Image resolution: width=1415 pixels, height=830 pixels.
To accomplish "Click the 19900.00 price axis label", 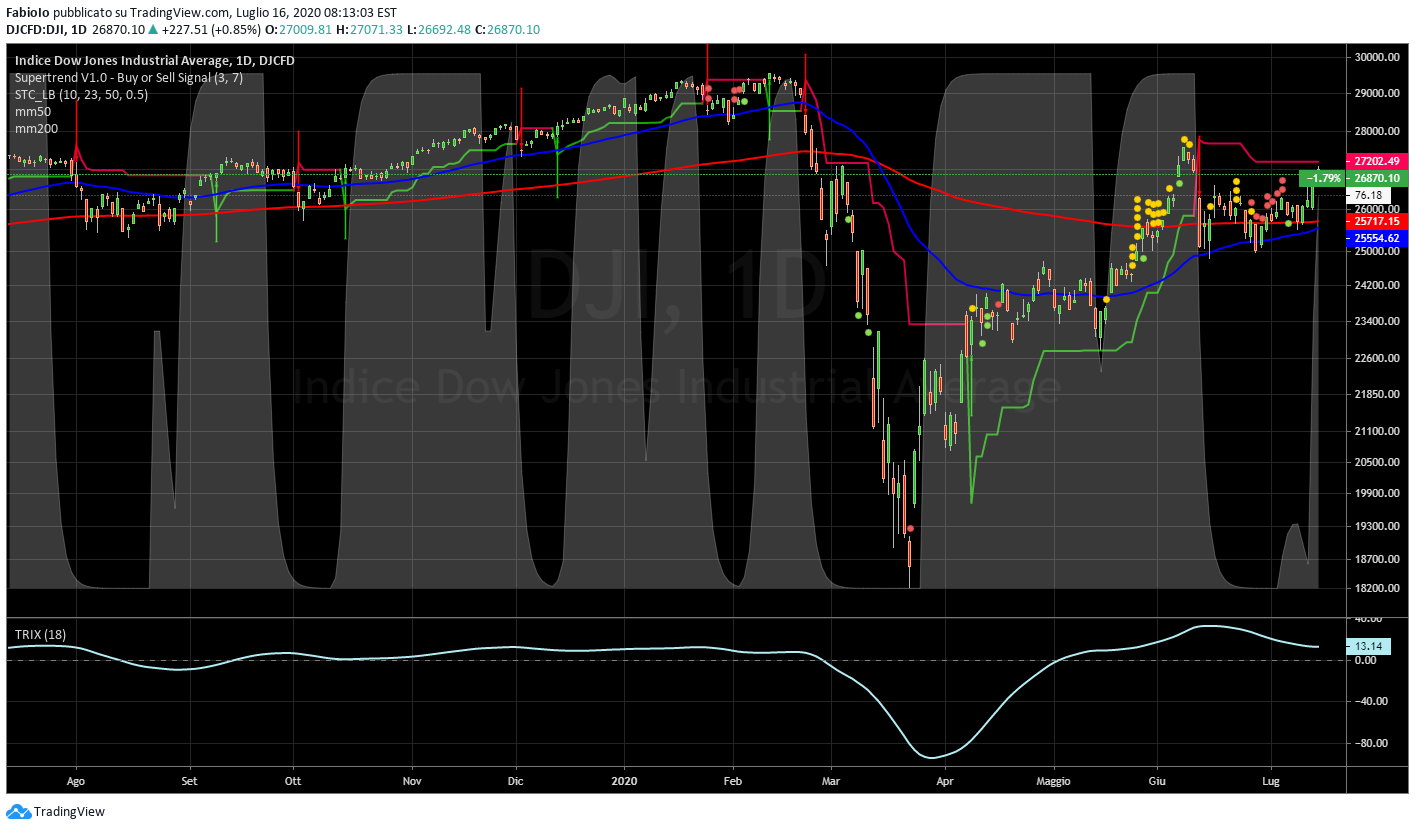I will coord(1376,493).
